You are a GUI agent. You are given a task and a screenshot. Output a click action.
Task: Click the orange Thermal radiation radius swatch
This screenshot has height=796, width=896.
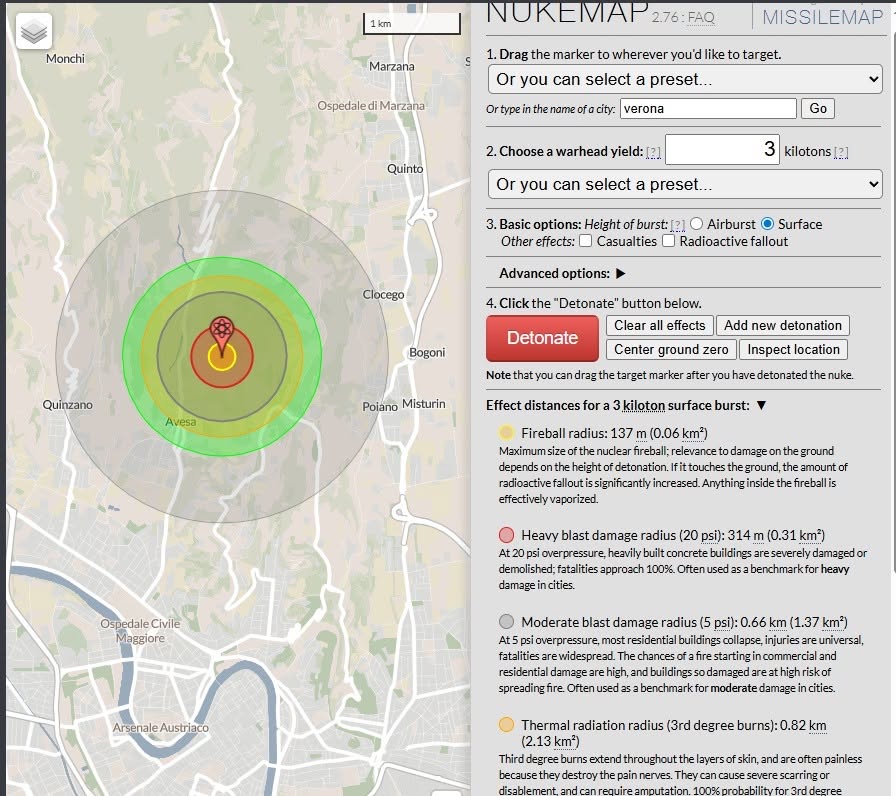[506, 725]
